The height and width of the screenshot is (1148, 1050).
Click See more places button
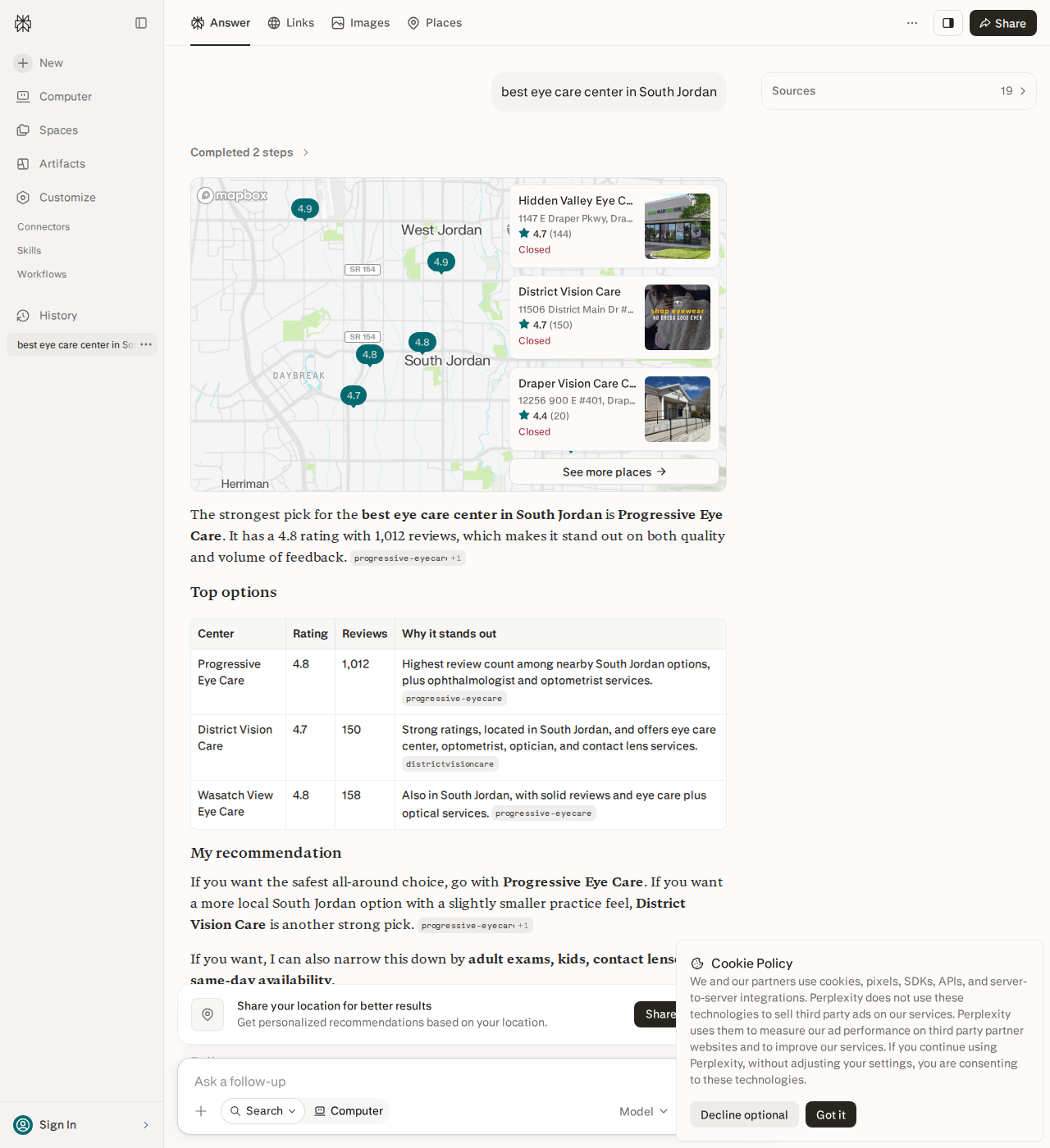click(614, 472)
